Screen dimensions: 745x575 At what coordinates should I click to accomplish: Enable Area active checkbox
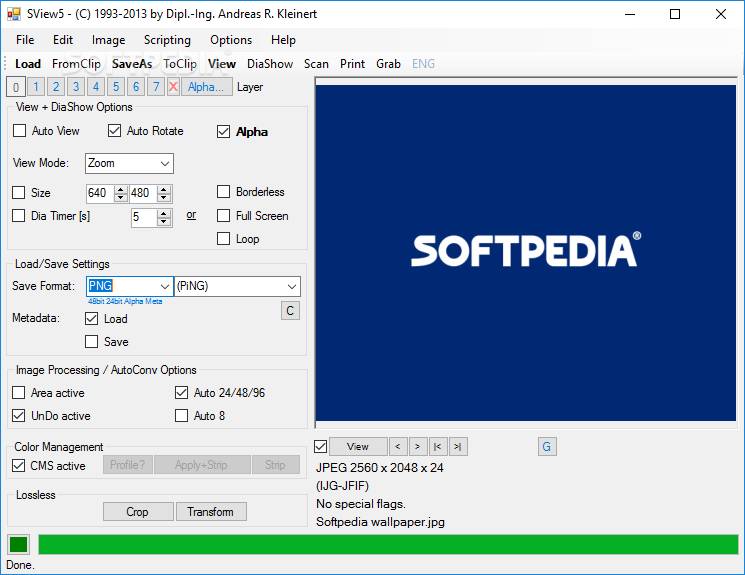(x=19, y=393)
